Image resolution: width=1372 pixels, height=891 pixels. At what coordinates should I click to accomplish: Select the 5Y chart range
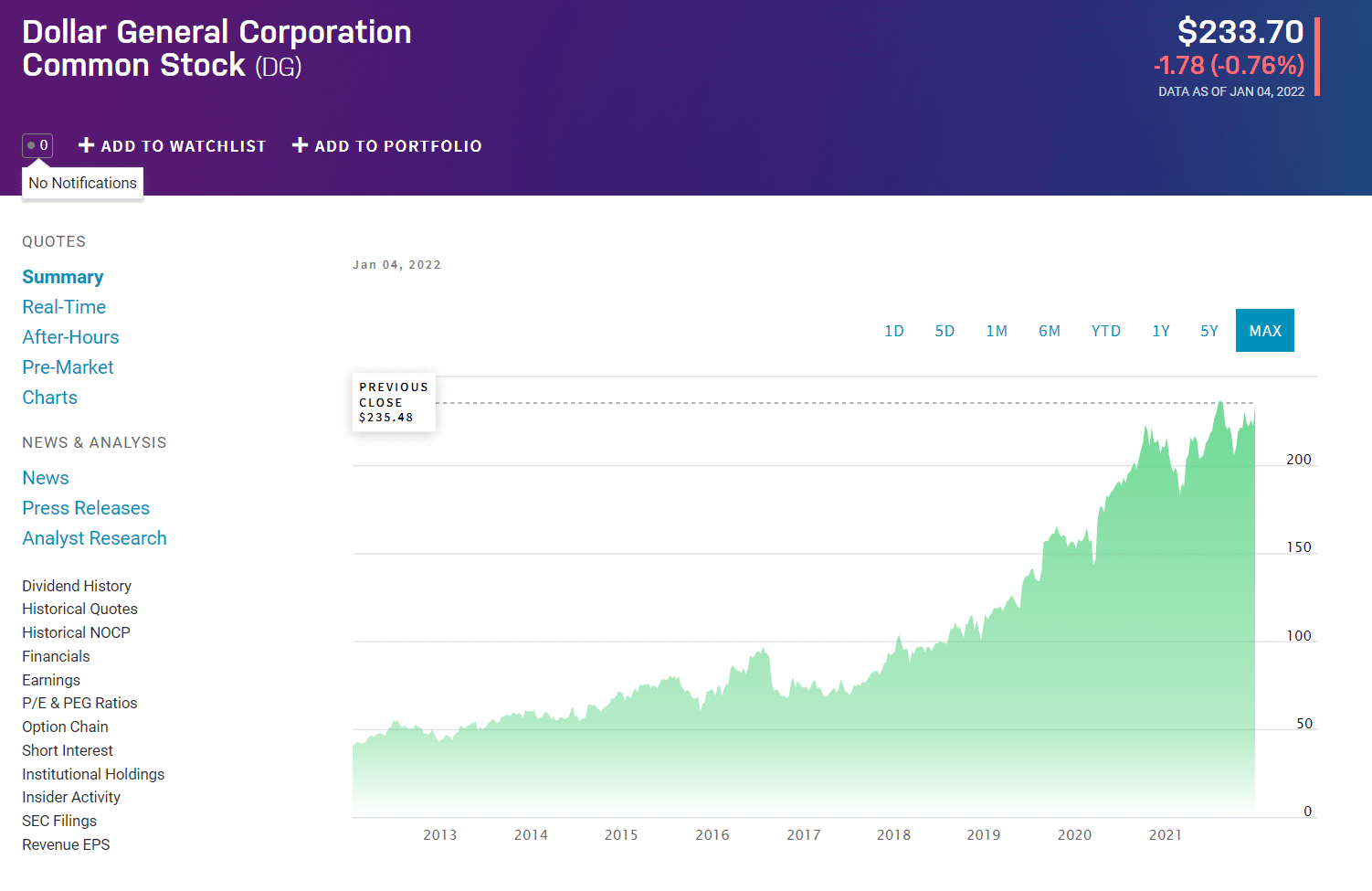point(1209,331)
